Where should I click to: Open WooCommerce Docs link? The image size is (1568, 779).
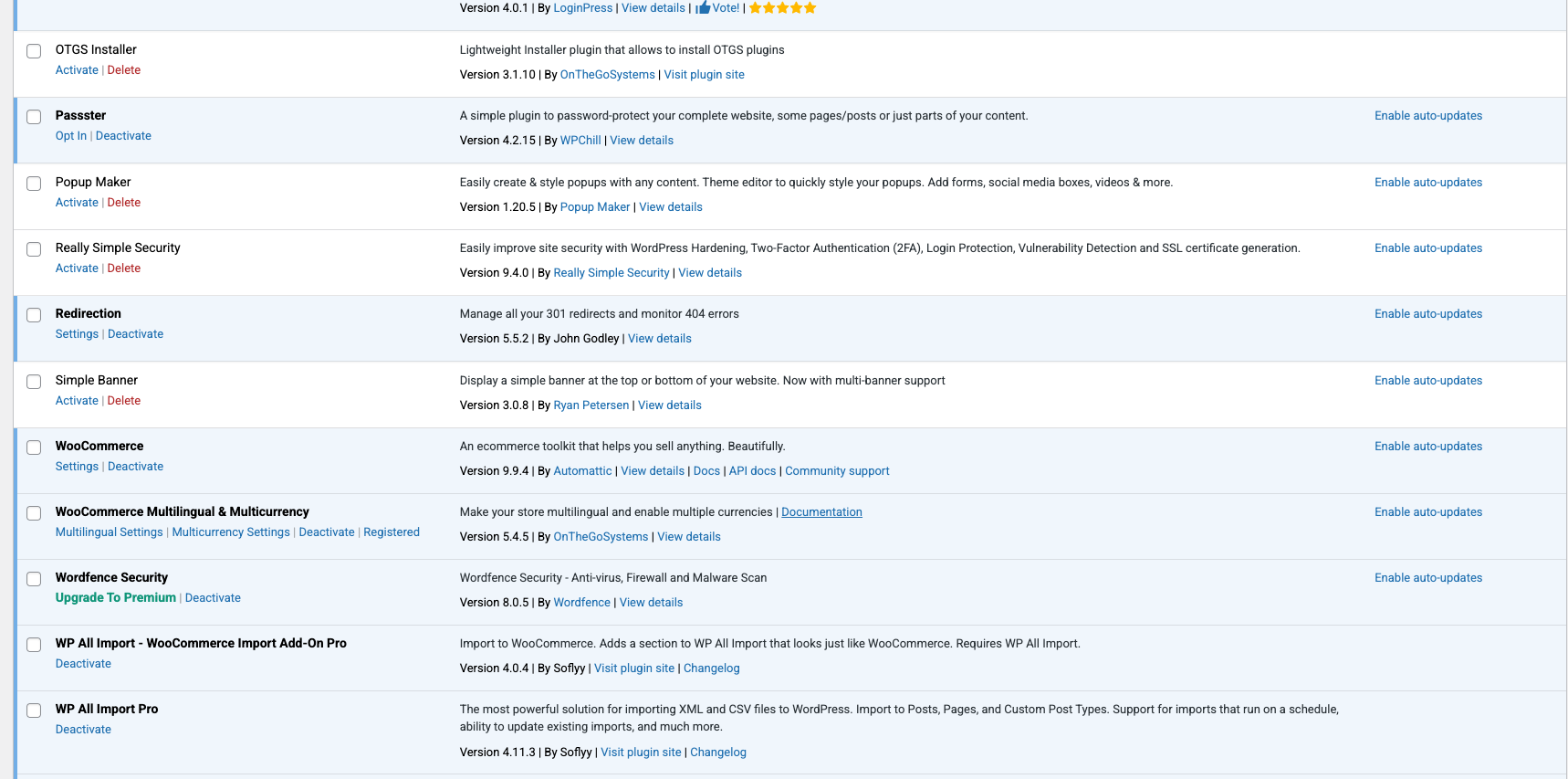pos(706,471)
